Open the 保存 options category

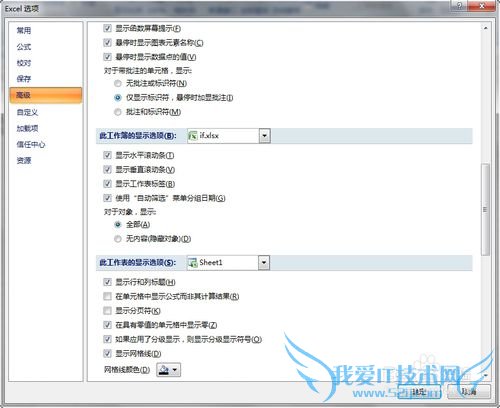tap(24, 79)
